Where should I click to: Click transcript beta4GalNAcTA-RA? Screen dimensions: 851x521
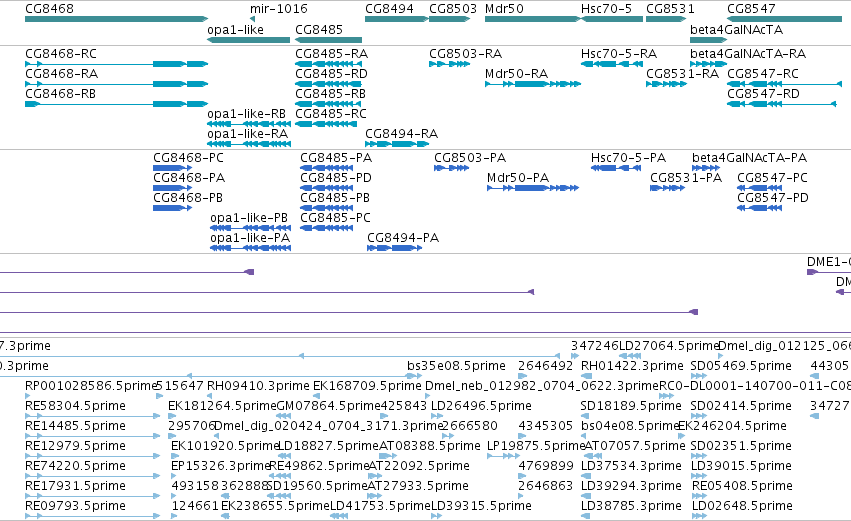pos(708,64)
